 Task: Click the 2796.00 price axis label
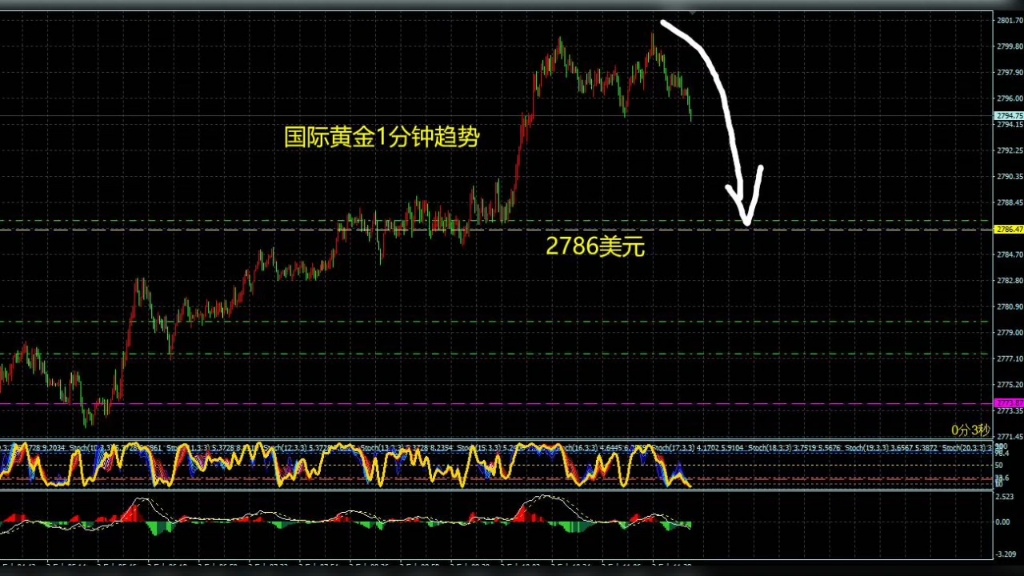[1008, 98]
